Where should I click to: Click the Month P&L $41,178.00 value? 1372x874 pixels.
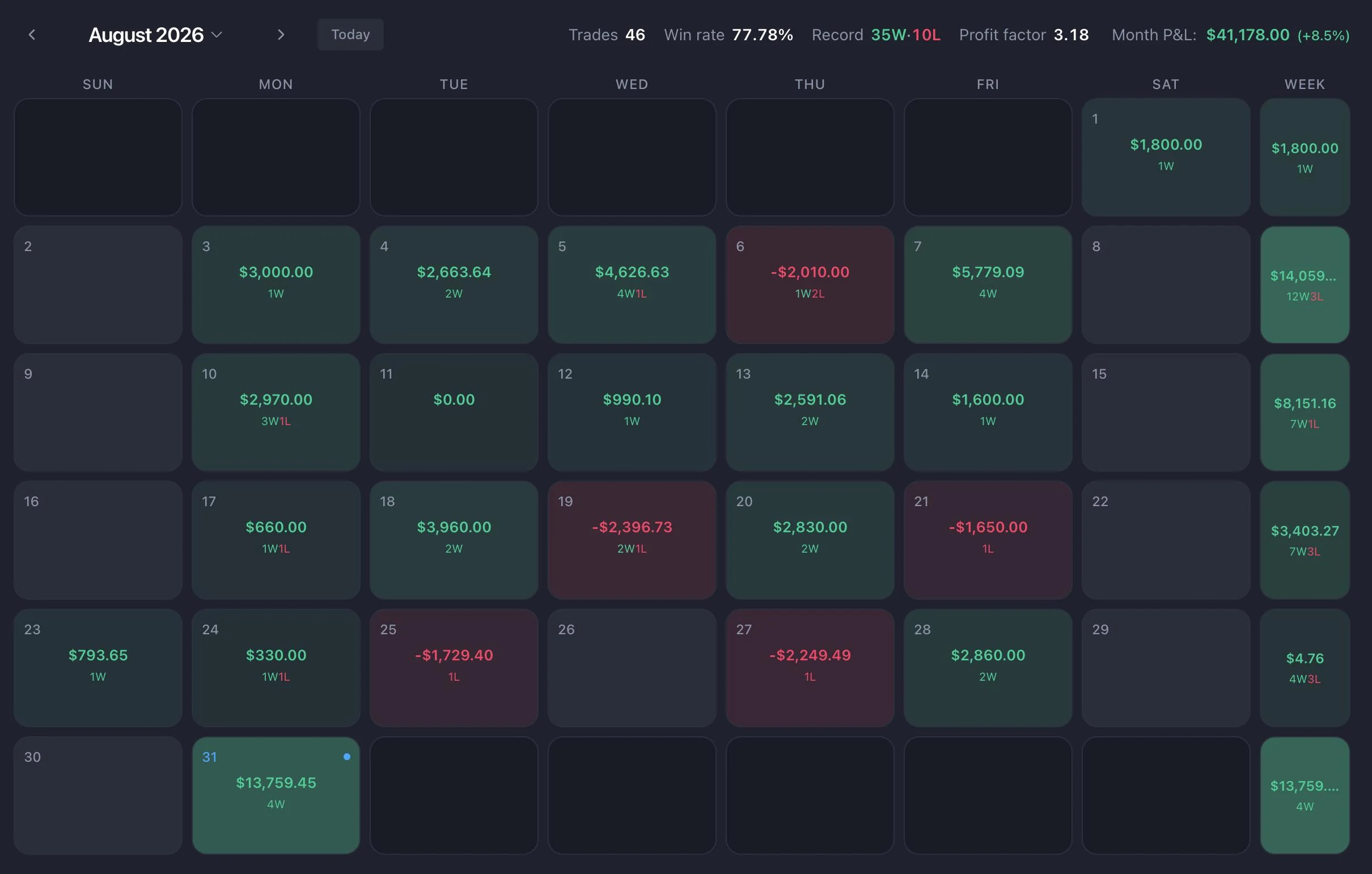point(1248,35)
